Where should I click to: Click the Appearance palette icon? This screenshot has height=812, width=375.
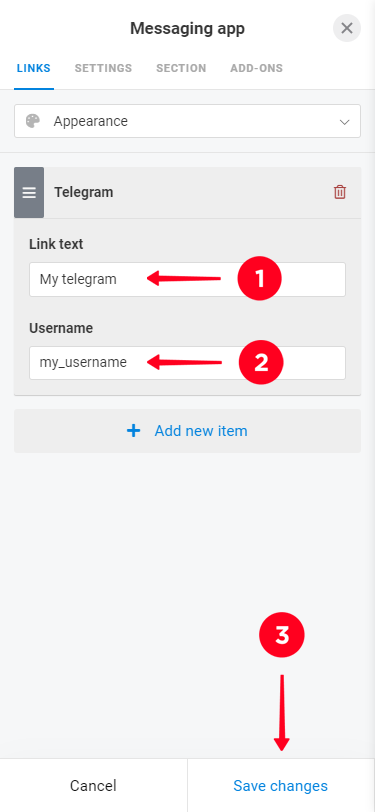click(x=33, y=121)
